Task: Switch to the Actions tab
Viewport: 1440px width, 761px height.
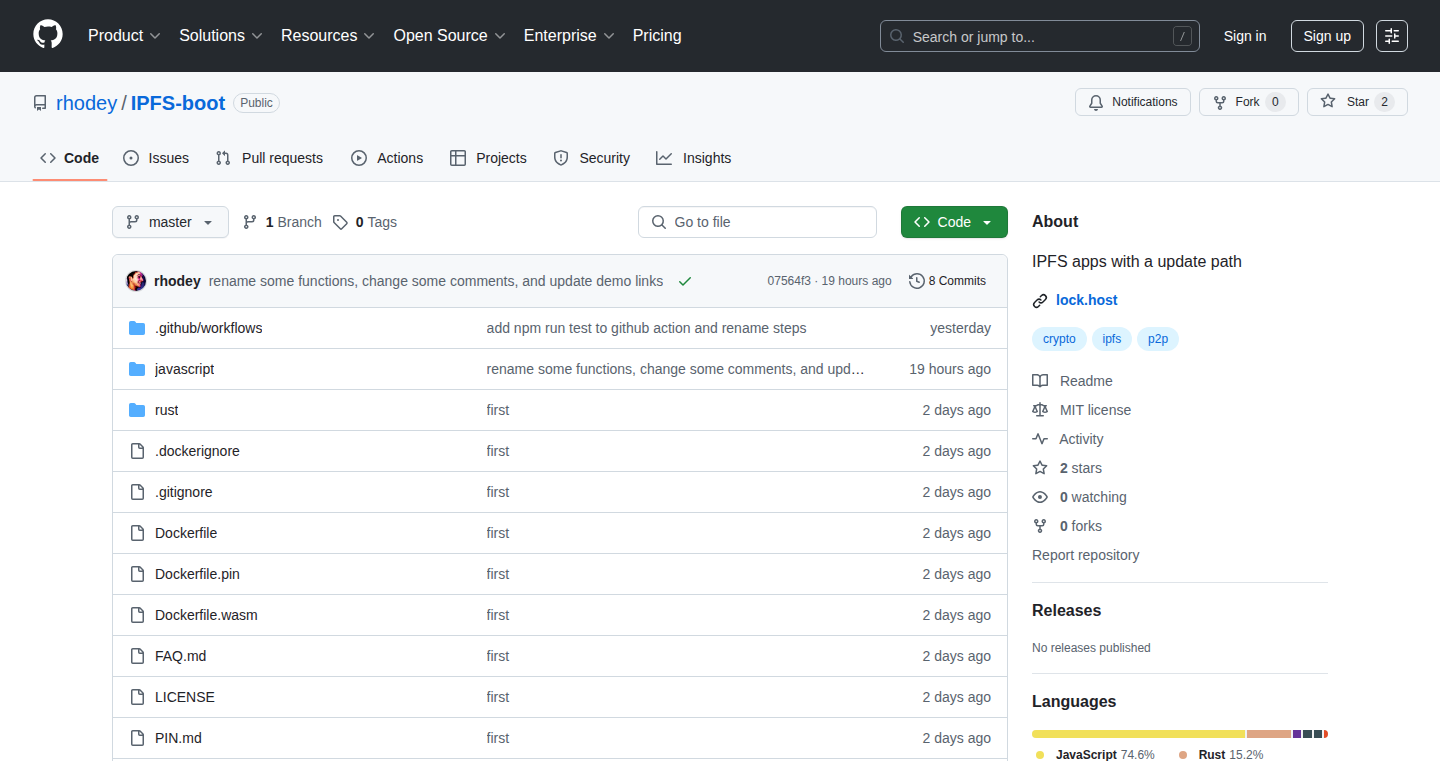Action: [x=387, y=158]
